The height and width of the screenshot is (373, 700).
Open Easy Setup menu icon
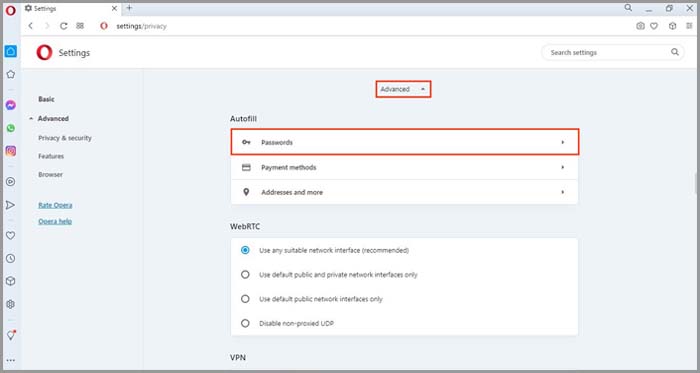coord(689,26)
